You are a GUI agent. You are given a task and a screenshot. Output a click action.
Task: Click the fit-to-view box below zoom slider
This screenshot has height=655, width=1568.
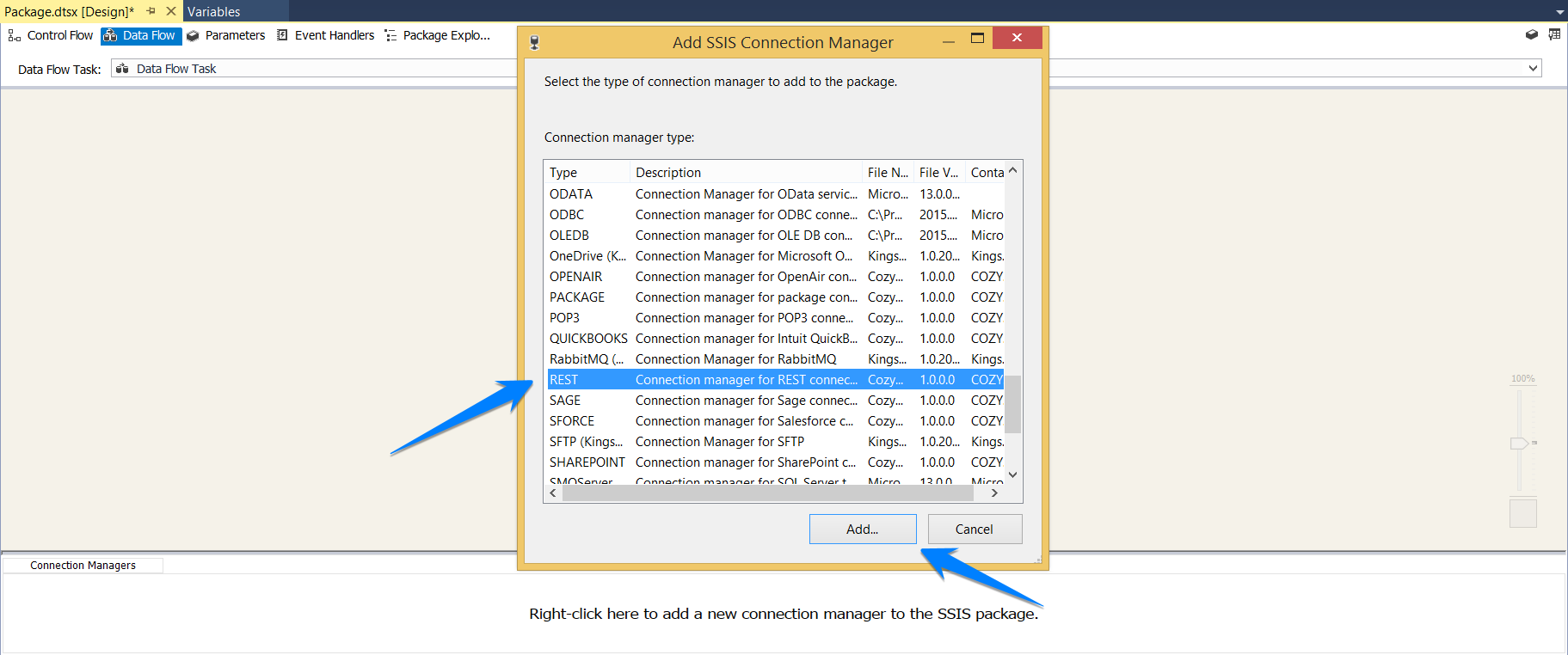coord(1523,513)
